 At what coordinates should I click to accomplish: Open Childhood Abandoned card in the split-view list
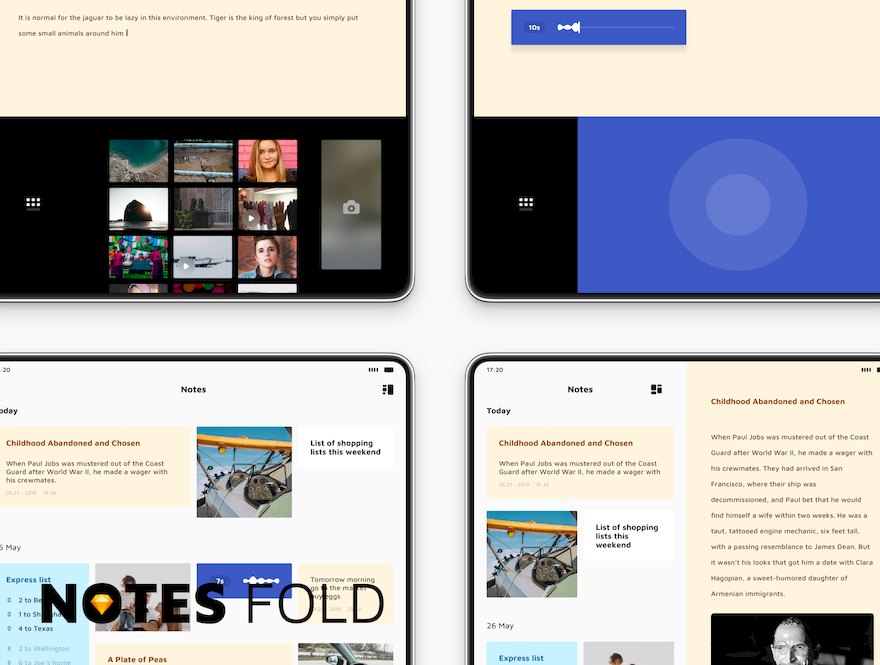point(580,463)
